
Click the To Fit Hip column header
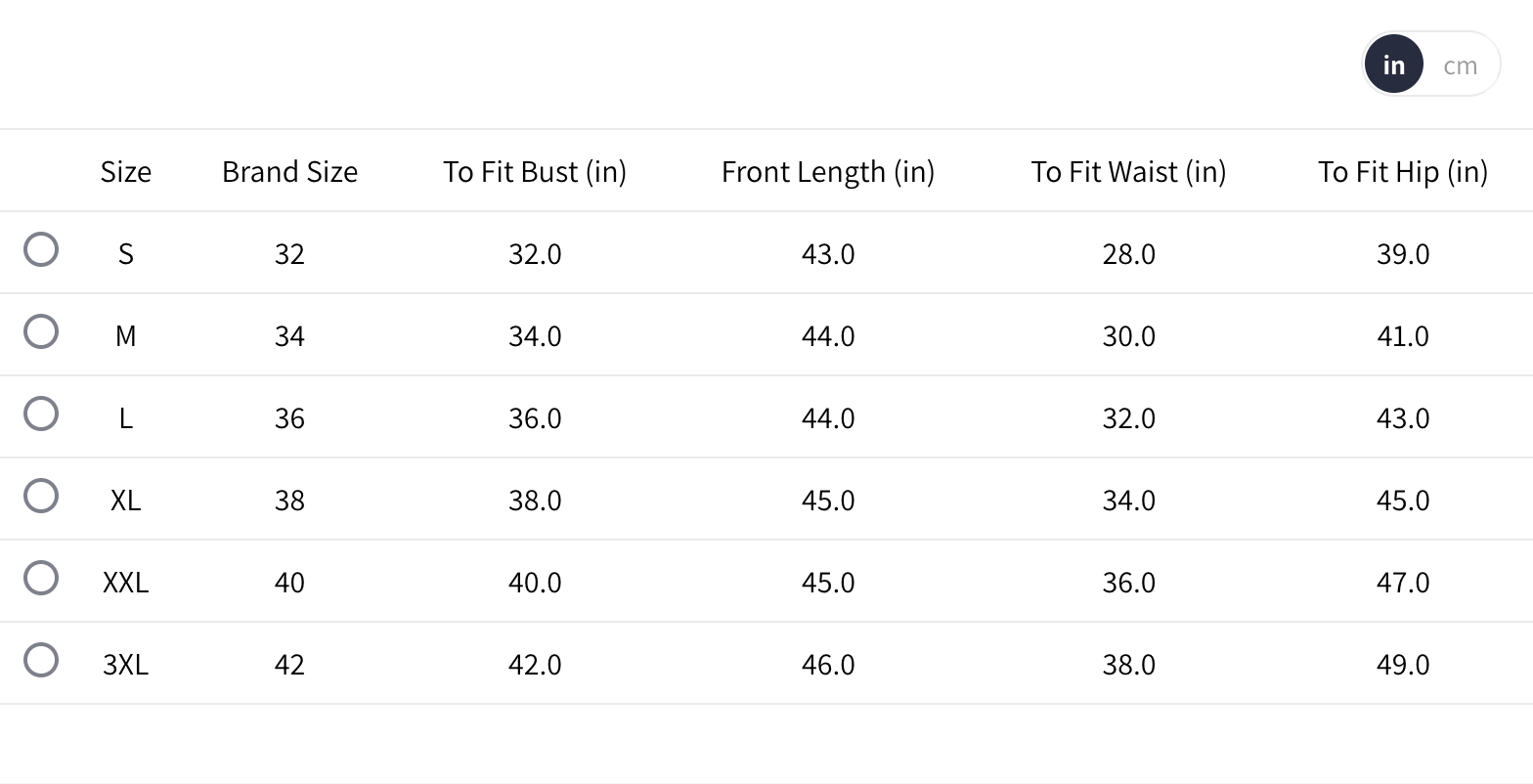[x=1402, y=172]
